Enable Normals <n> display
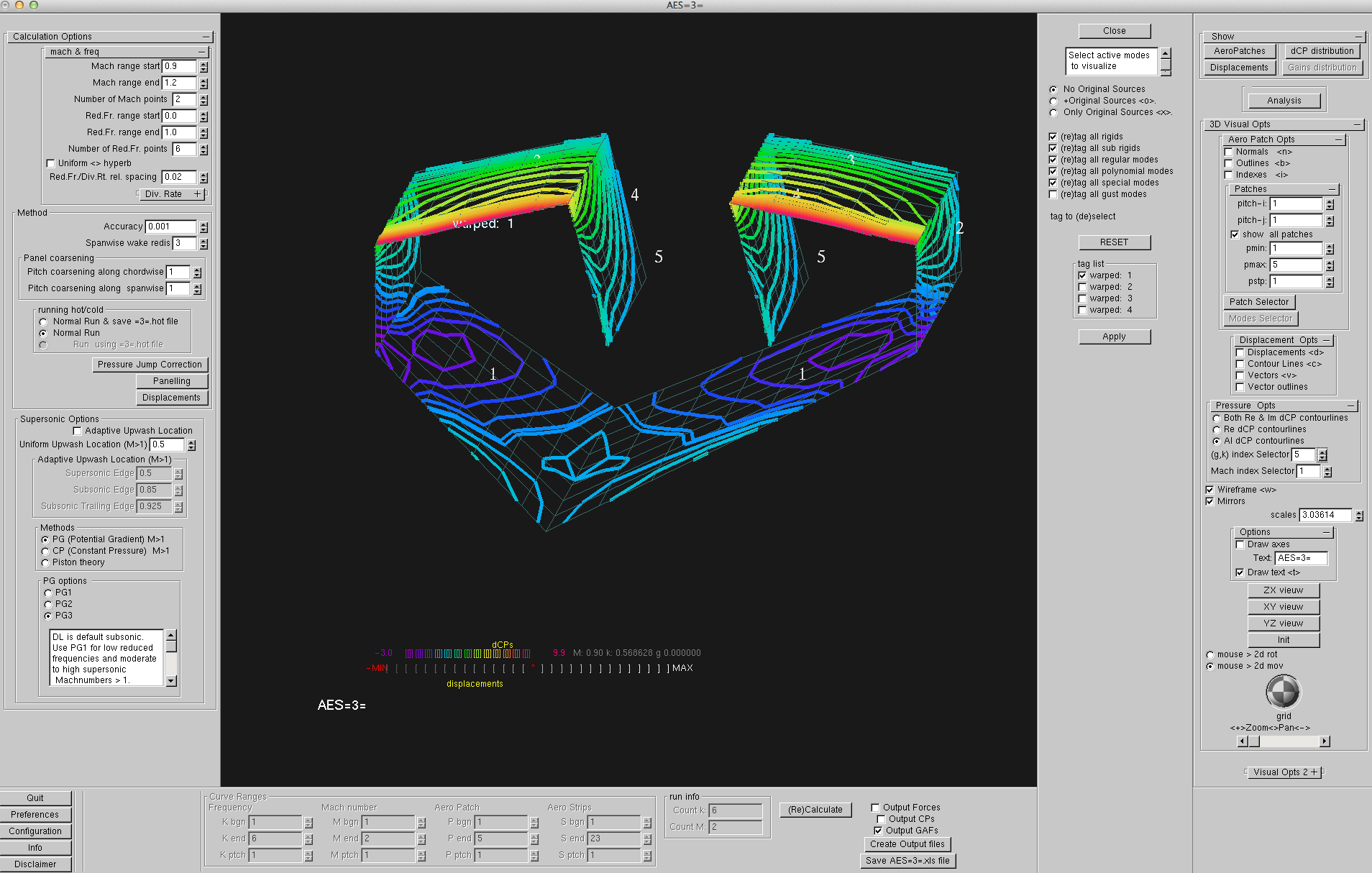The height and width of the screenshot is (873, 1372). [x=1229, y=152]
